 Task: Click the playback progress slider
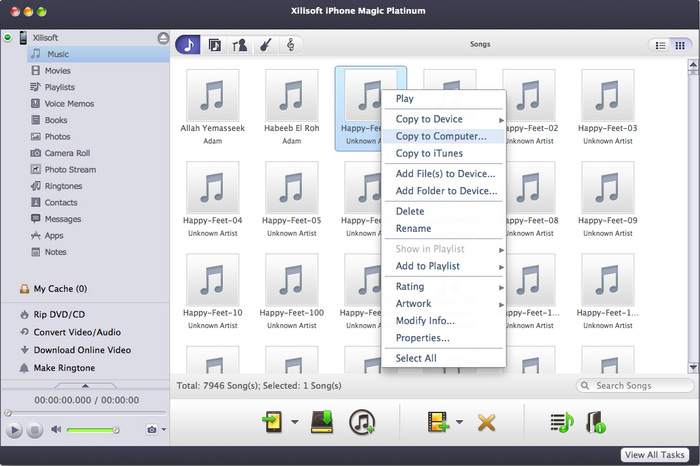click(85, 413)
